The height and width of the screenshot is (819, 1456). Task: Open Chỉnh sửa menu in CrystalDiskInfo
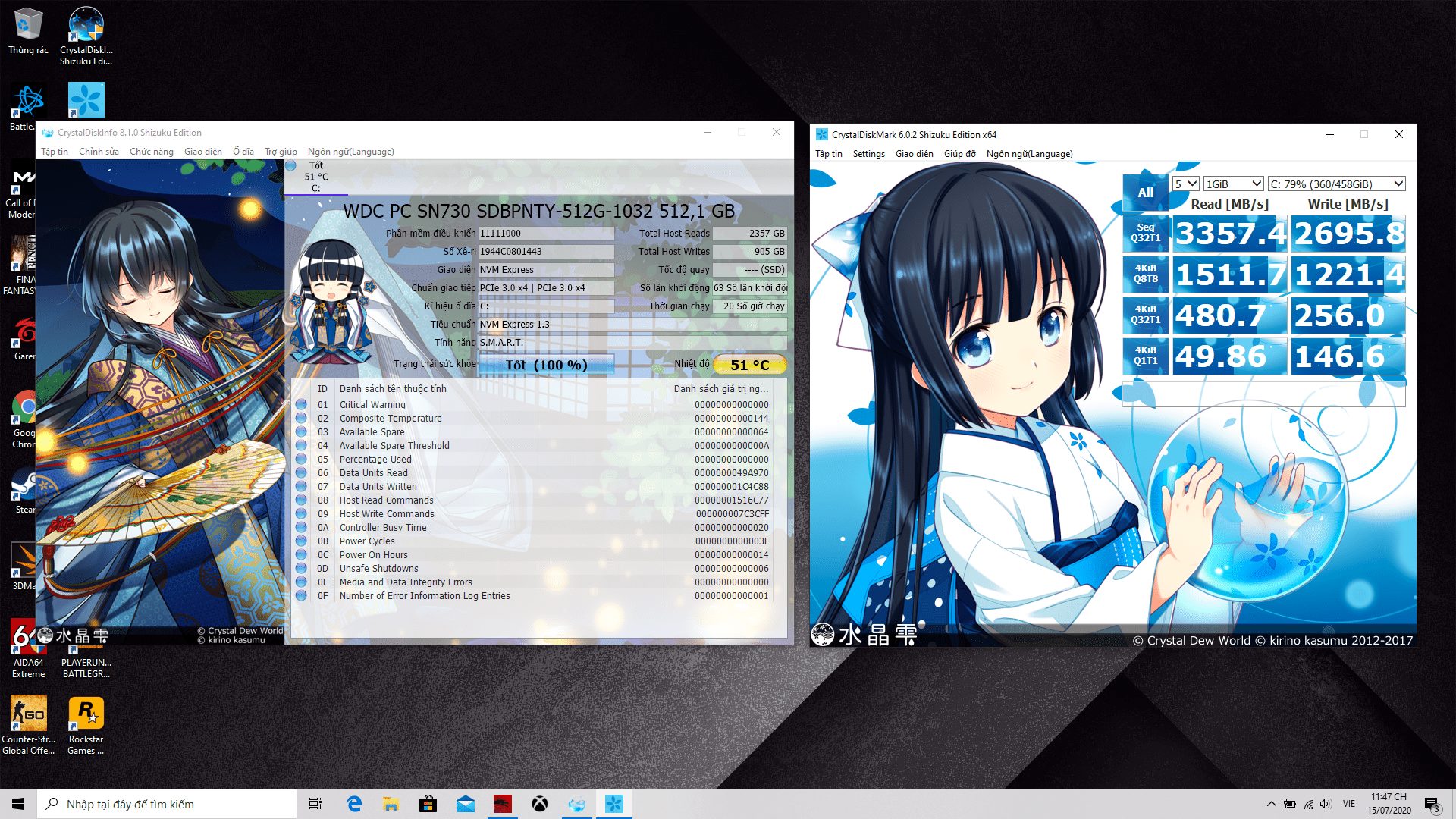click(x=99, y=152)
